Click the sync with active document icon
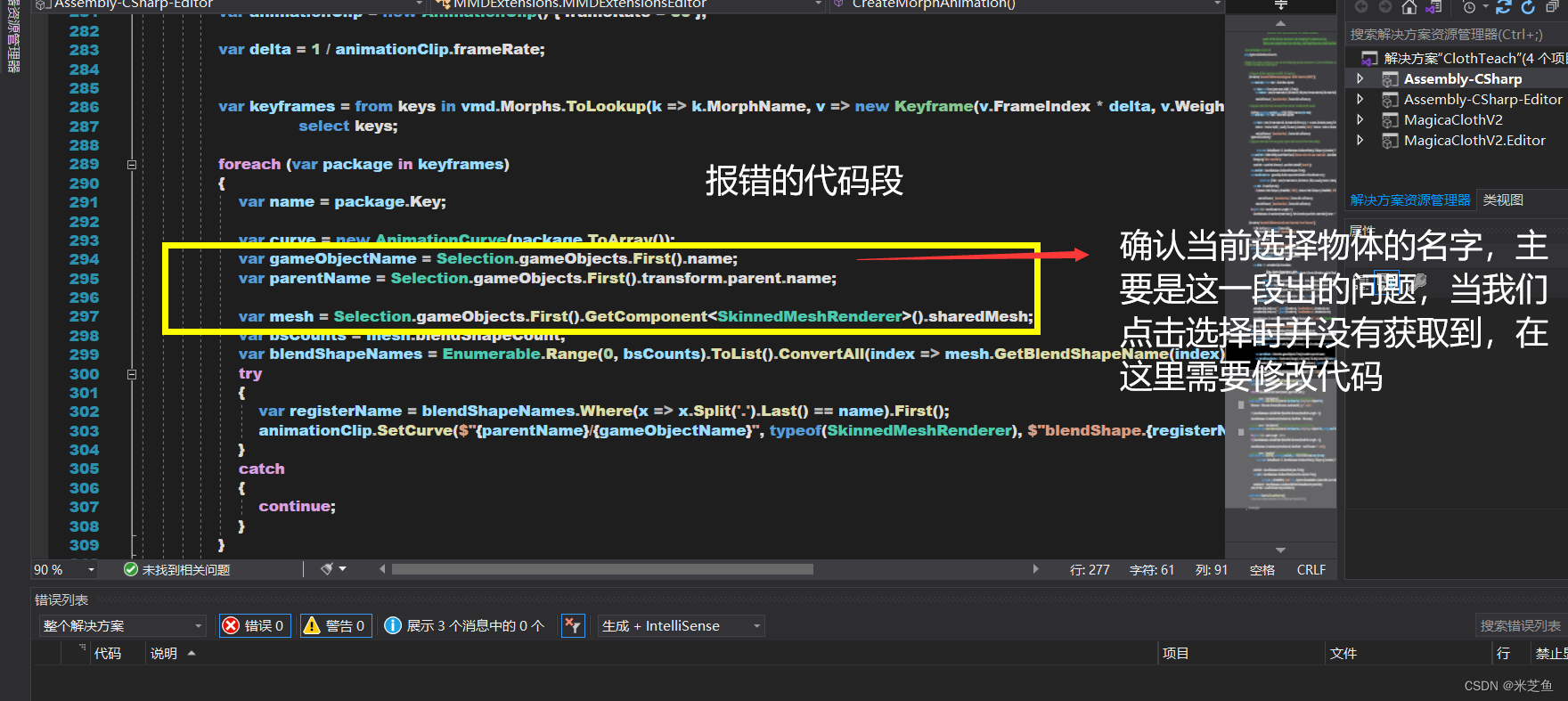 click(x=1504, y=7)
